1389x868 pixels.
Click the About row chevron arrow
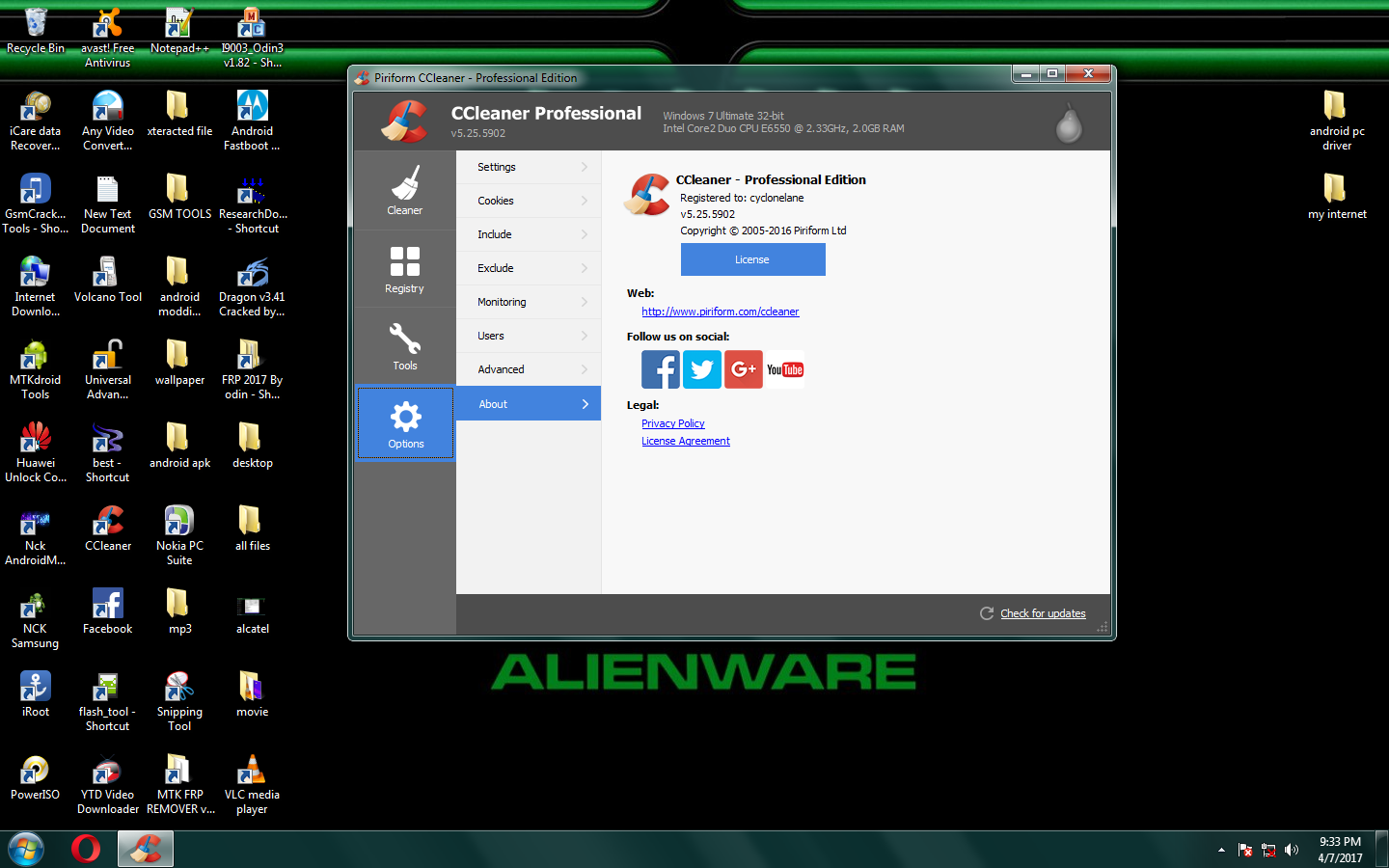coord(585,404)
